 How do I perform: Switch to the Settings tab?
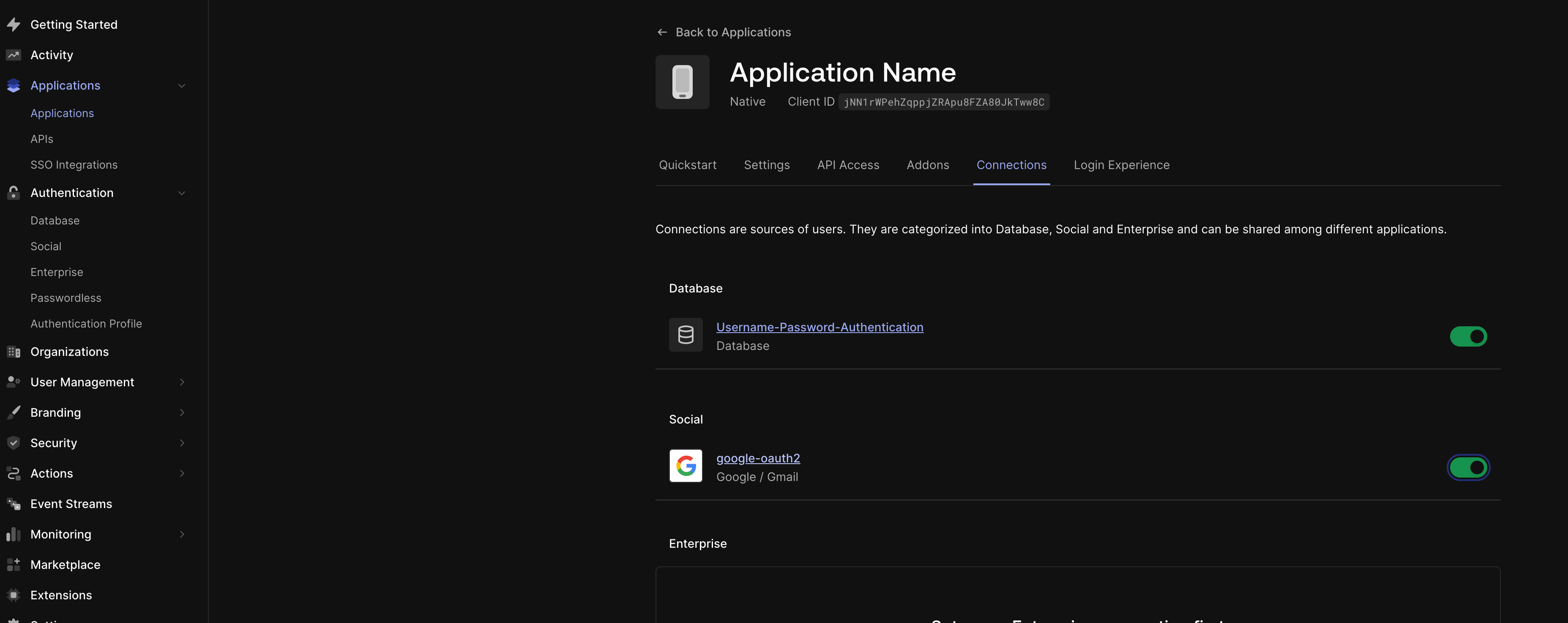pos(766,165)
